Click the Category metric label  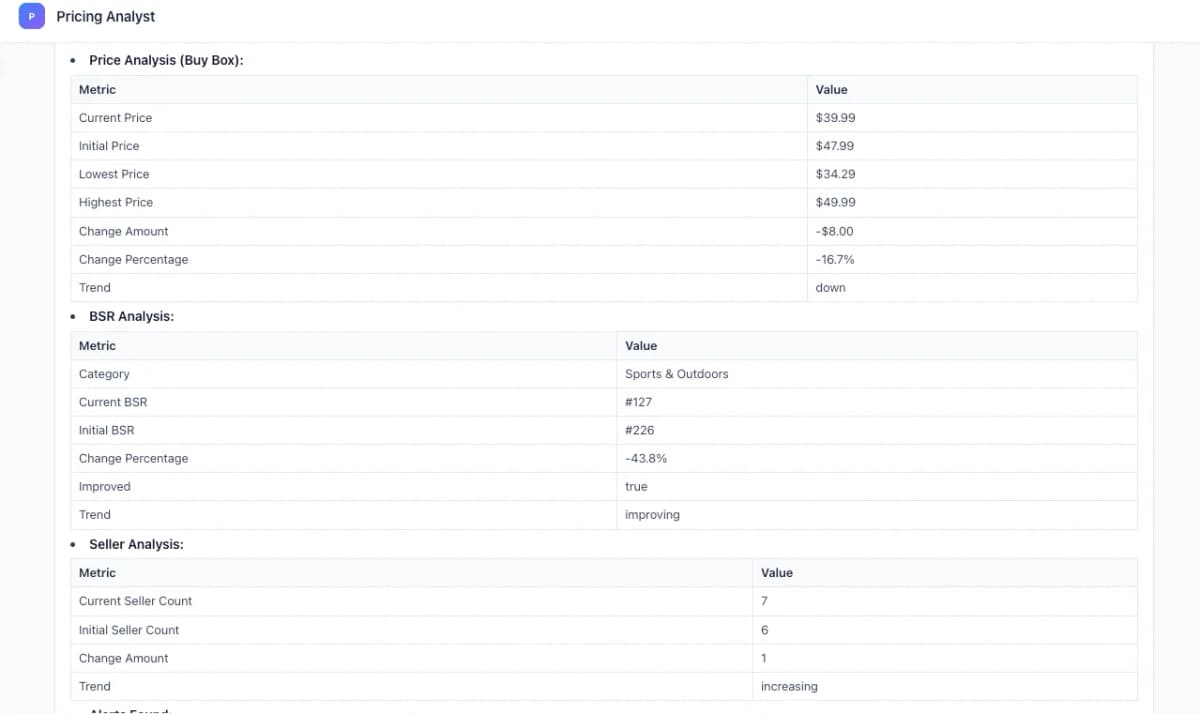tap(104, 374)
